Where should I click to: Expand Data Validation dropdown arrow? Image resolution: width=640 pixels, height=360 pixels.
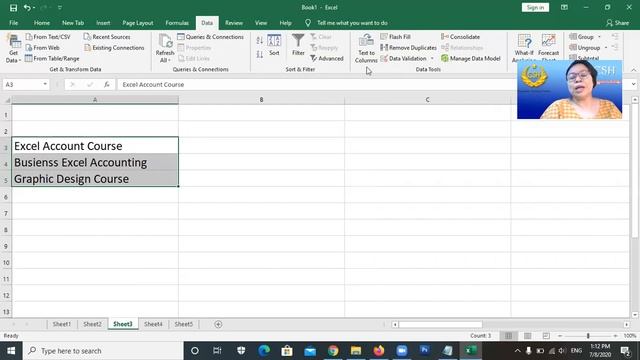pyautogui.click(x=432, y=58)
